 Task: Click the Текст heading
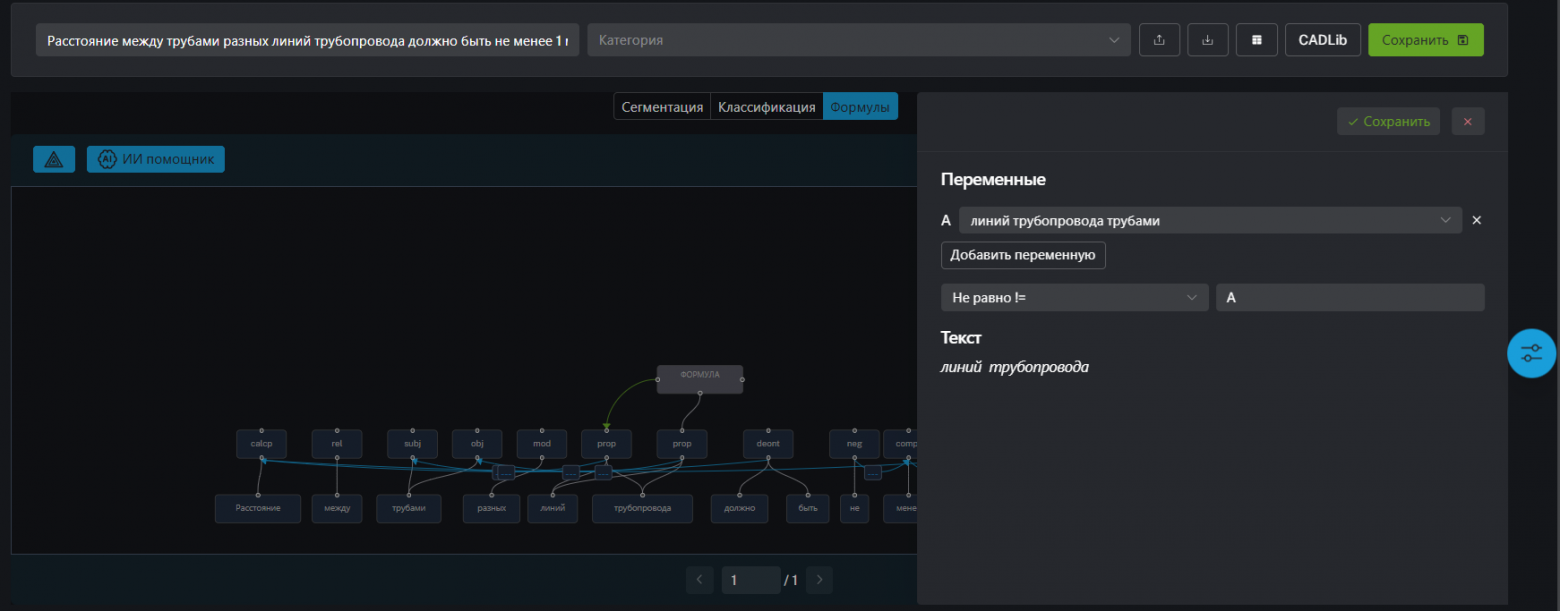tap(961, 338)
